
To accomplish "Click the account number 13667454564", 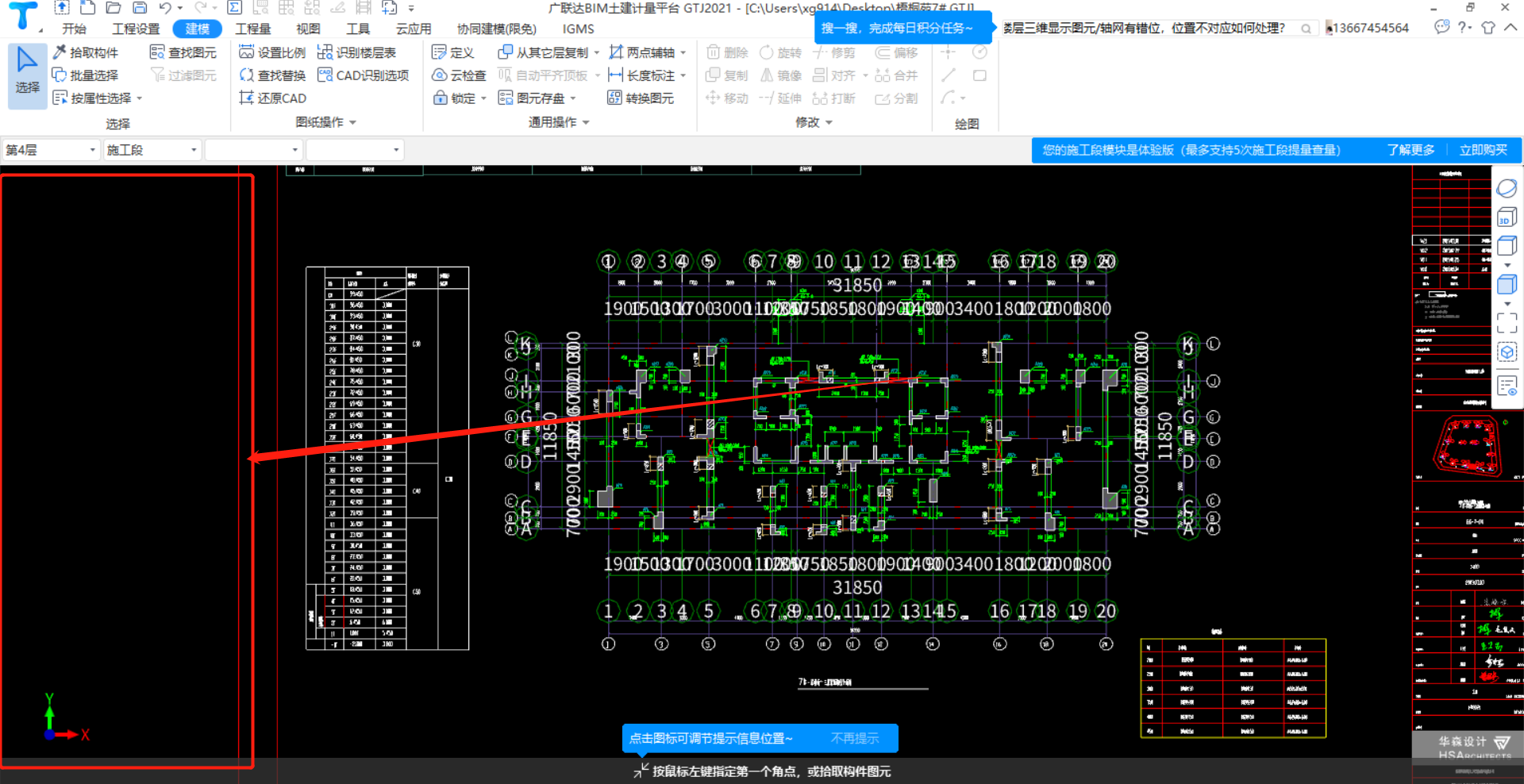I will [1369, 29].
